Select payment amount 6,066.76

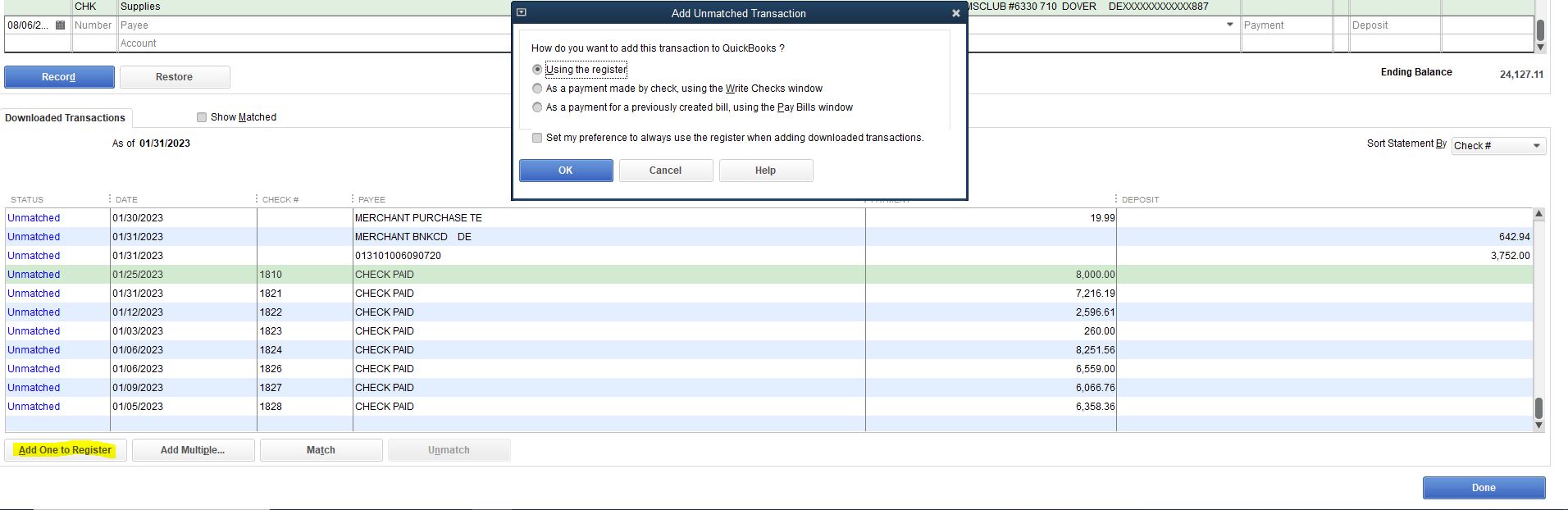(x=1095, y=388)
